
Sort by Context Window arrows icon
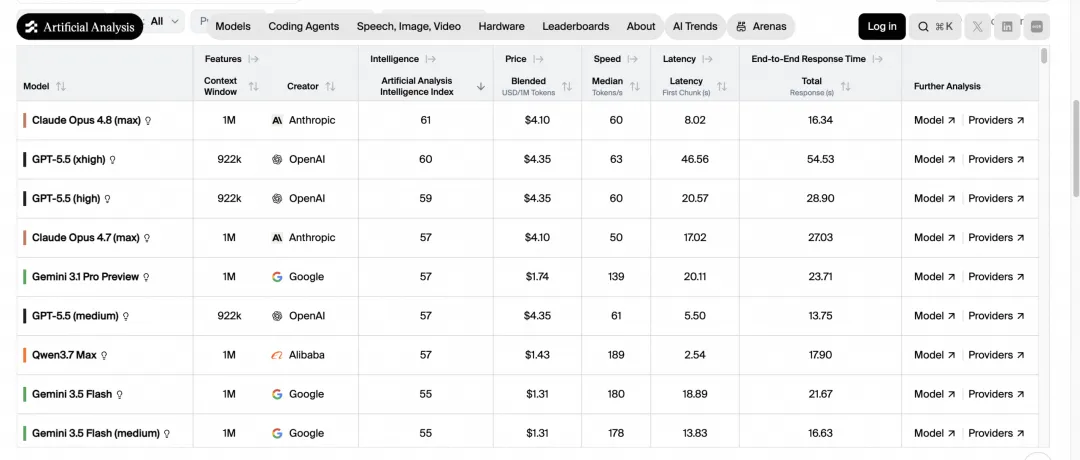253,87
